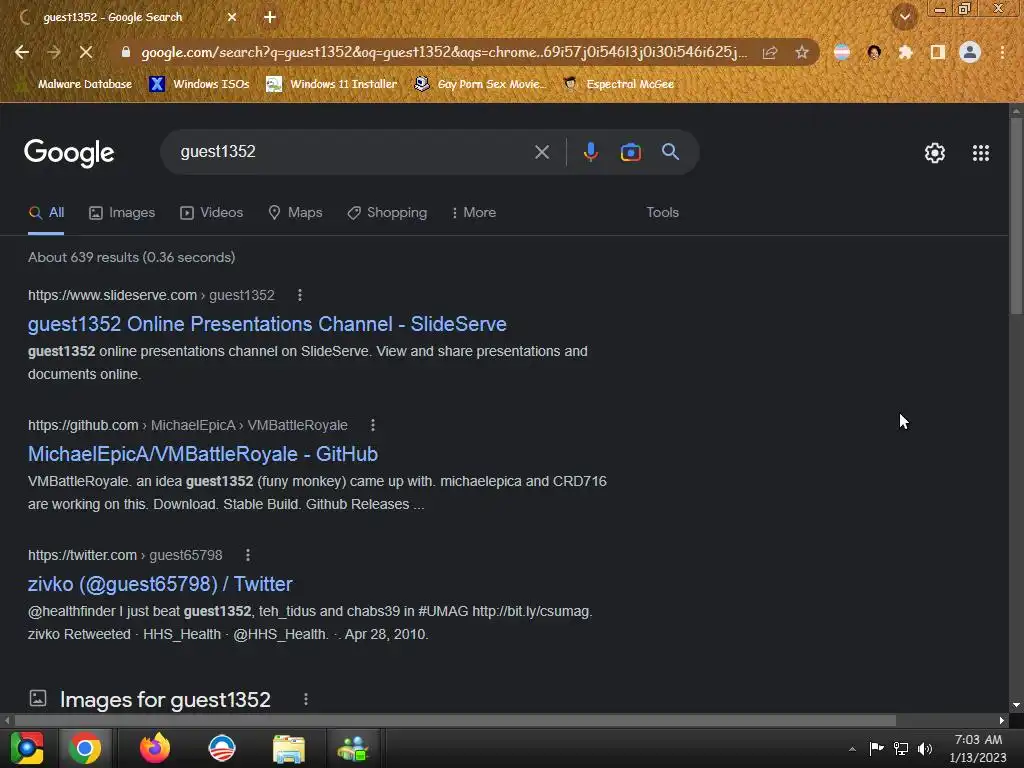Open the volume speaker tray icon

(x=925, y=748)
